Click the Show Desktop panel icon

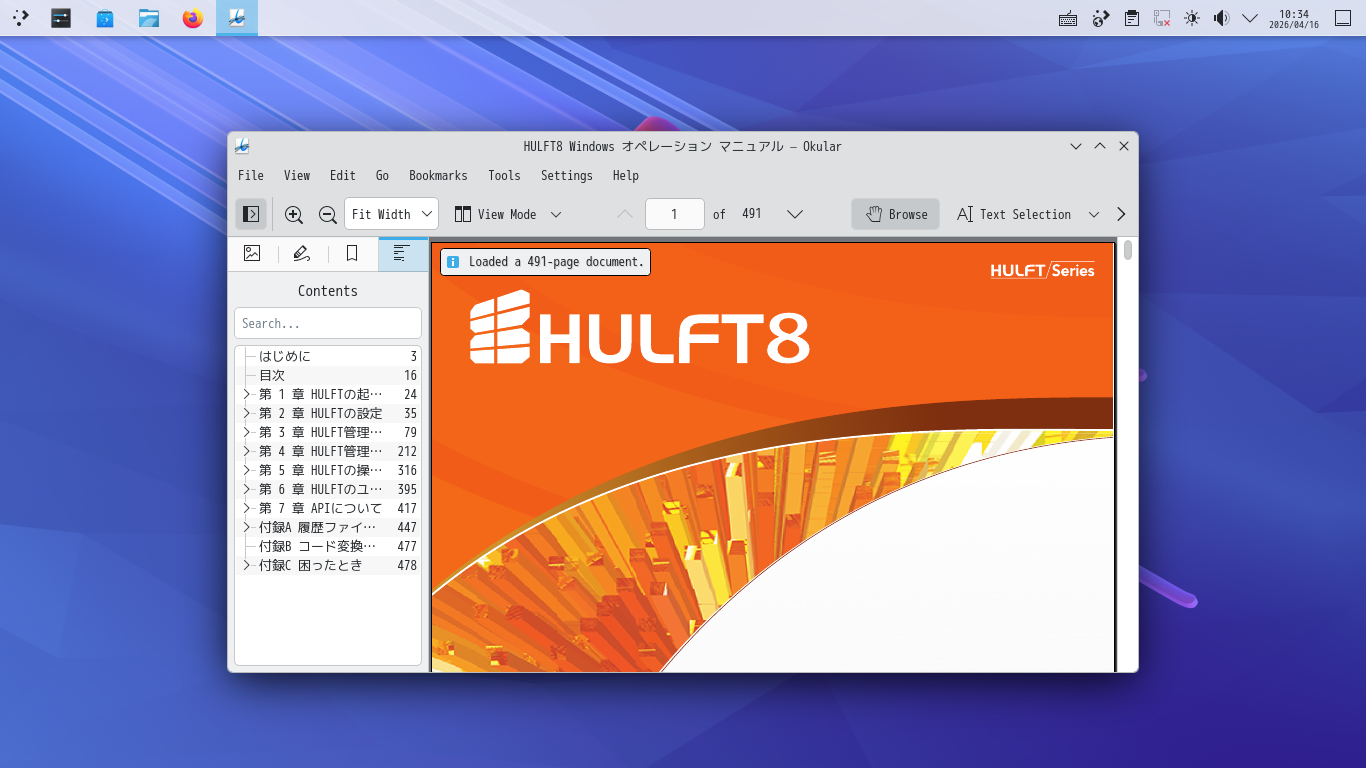pyautogui.click(x=1343, y=18)
